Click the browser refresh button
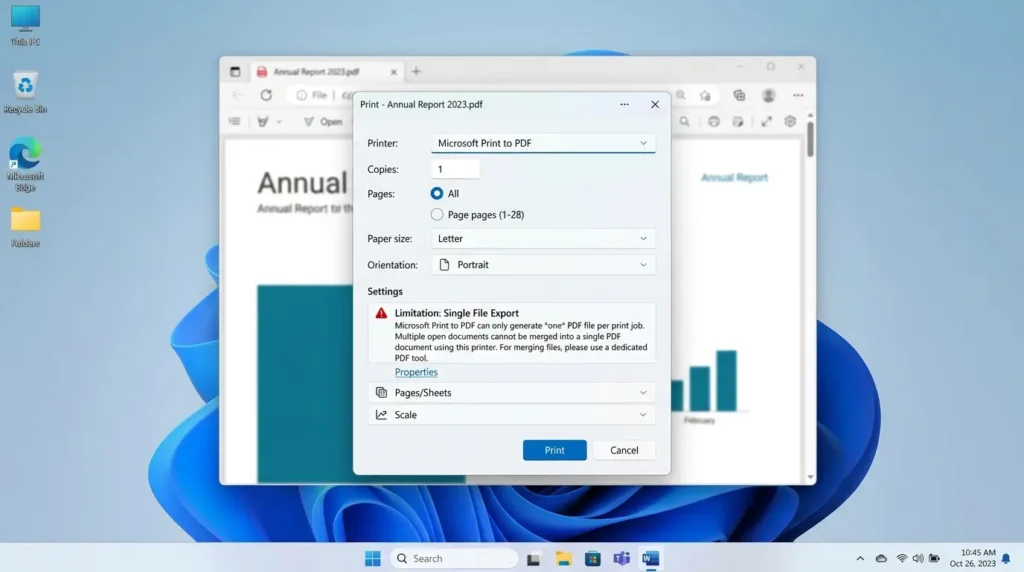1024x572 pixels. [266, 95]
